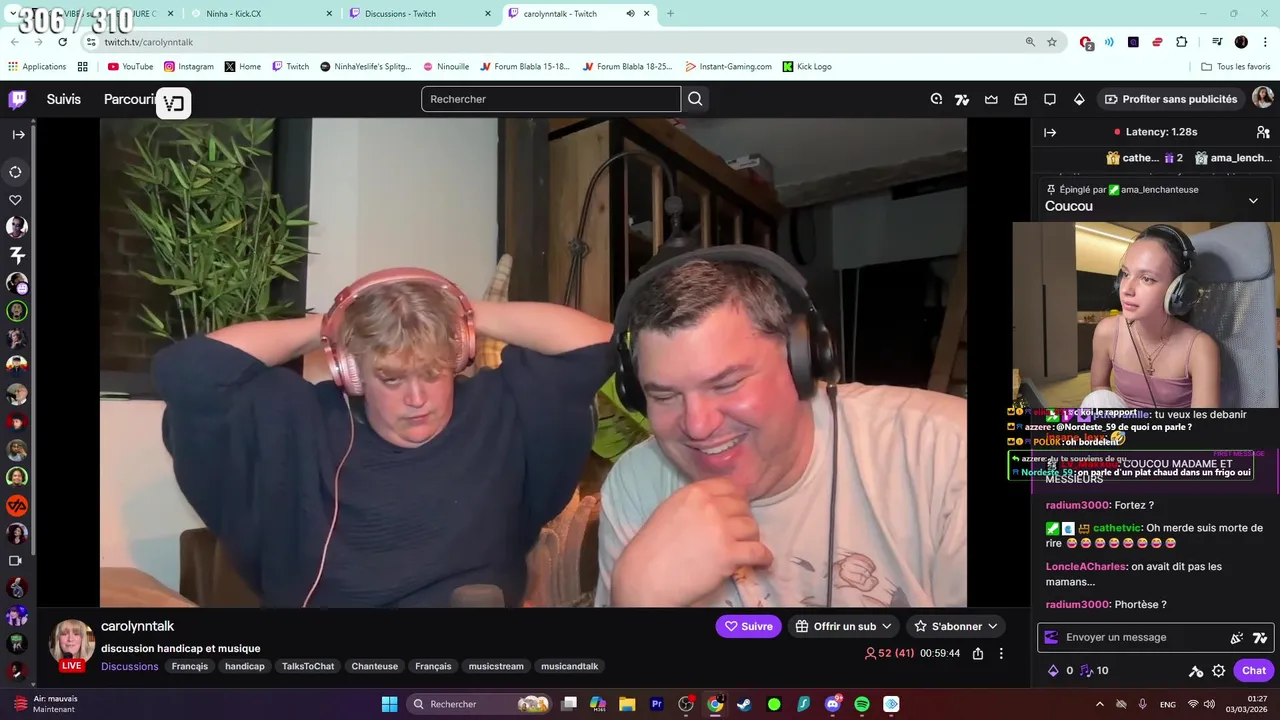Click the camera icon in left sidebar
Image resolution: width=1280 pixels, height=720 pixels.
tap(16, 561)
